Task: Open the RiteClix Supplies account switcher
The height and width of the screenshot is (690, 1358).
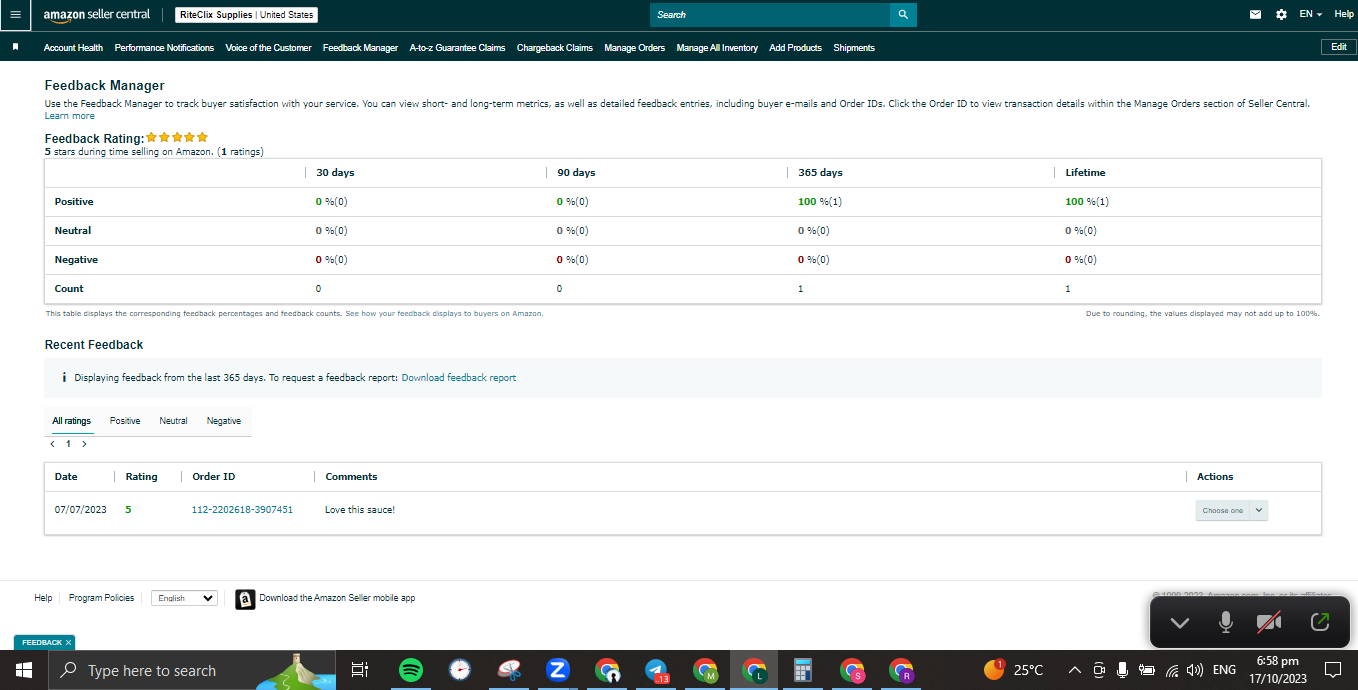Action: click(x=247, y=15)
